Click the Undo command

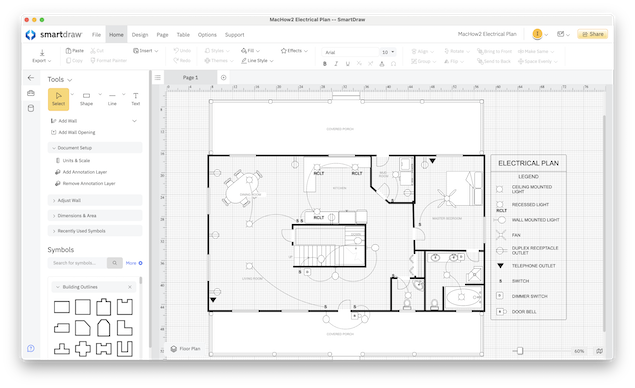click(x=182, y=51)
